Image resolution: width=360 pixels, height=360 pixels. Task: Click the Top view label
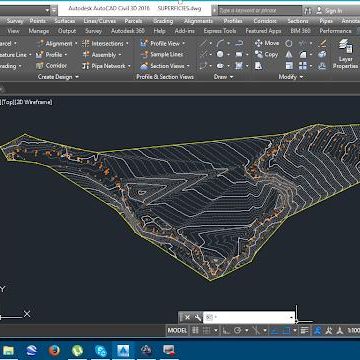coord(8,102)
